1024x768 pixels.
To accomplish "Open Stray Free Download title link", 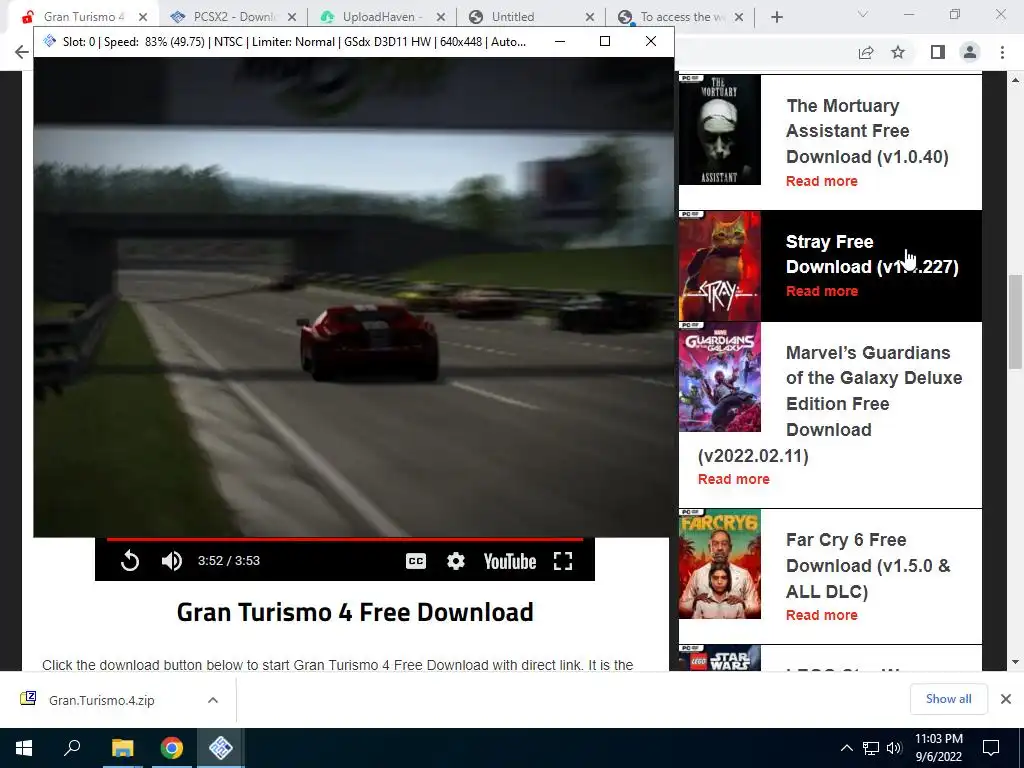I will point(872,254).
